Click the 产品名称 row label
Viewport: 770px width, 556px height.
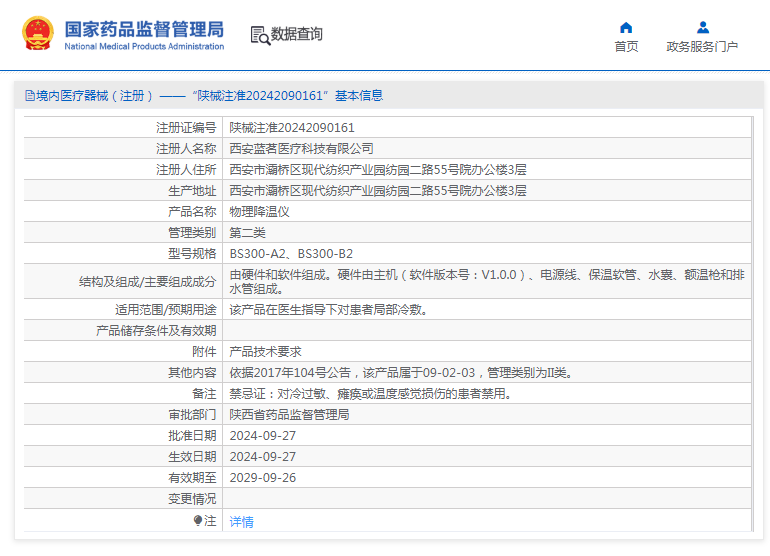[x=192, y=212]
